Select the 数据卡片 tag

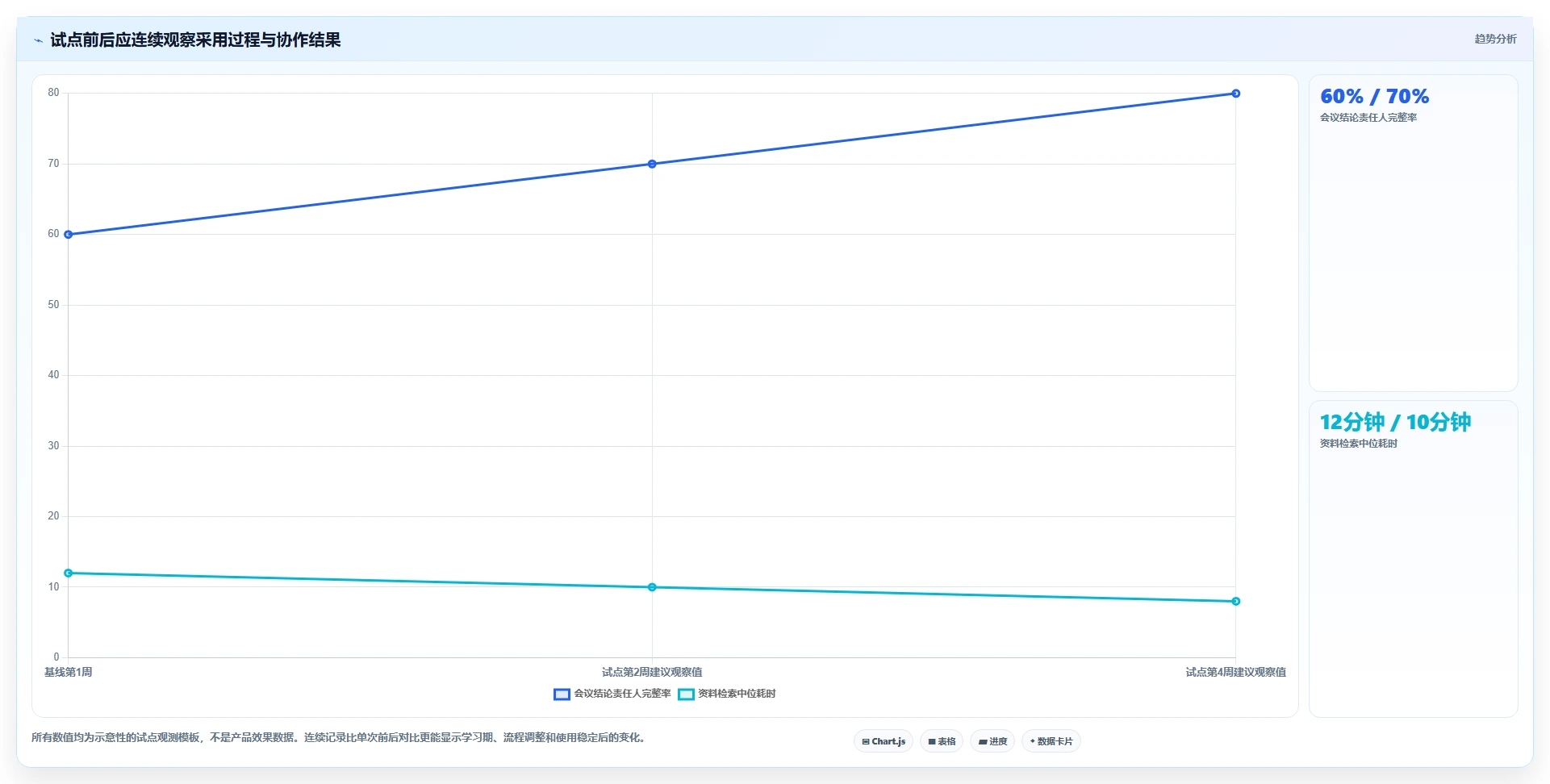coord(1051,741)
